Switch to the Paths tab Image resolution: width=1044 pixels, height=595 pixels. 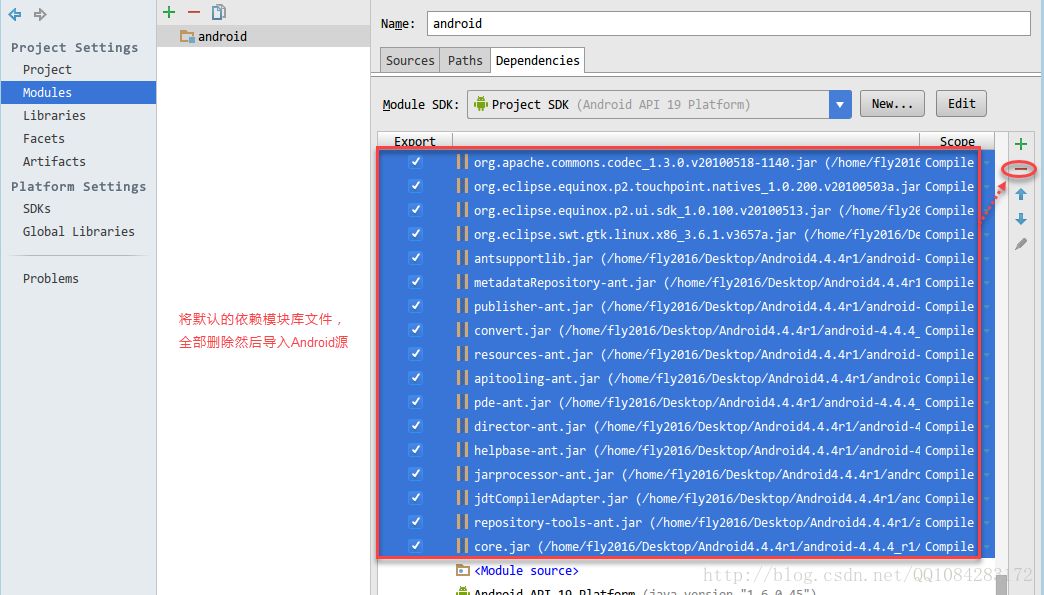465,60
